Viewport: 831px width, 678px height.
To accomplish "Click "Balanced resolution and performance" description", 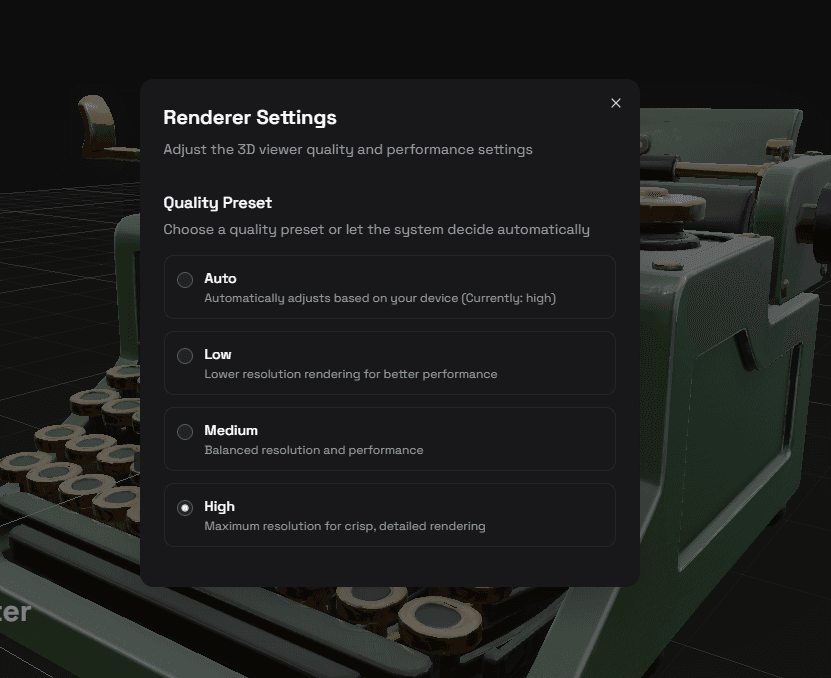I will click(313, 450).
